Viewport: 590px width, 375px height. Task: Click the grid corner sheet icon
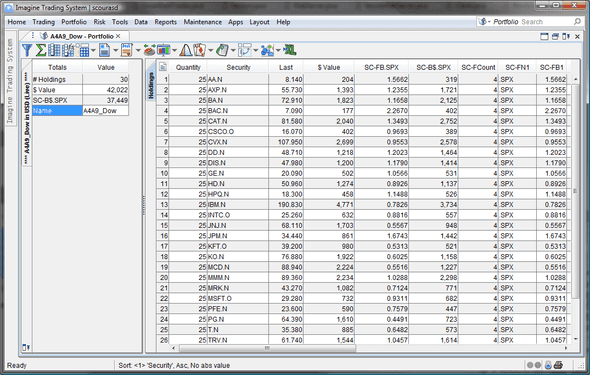tap(163, 67)
